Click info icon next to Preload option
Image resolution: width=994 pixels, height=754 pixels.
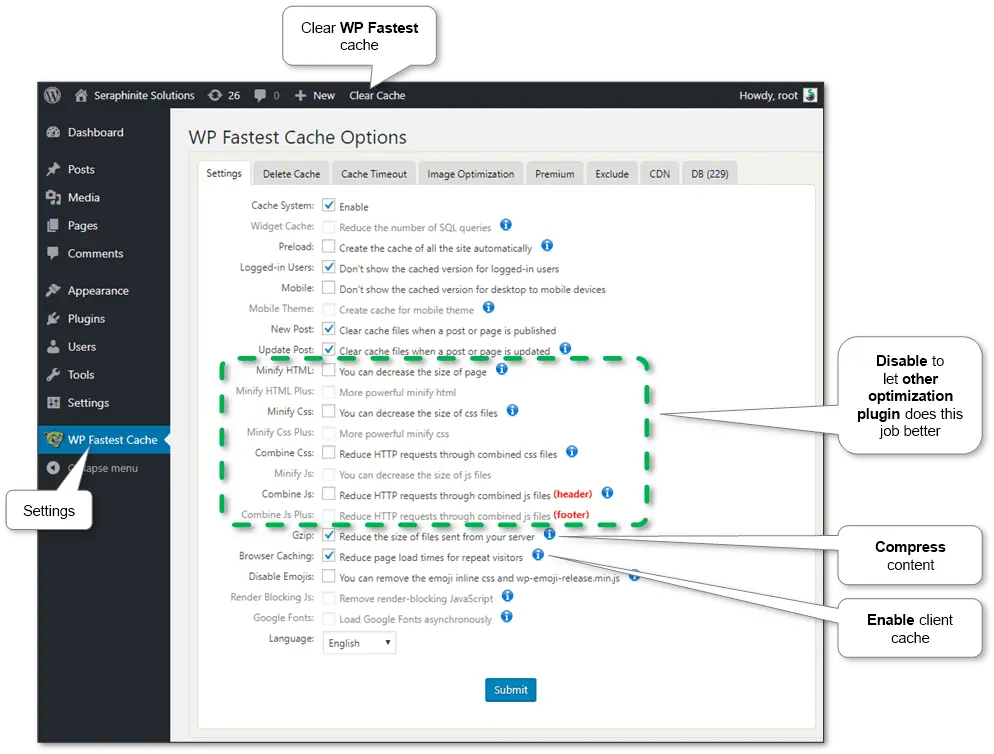click(547, 245)
